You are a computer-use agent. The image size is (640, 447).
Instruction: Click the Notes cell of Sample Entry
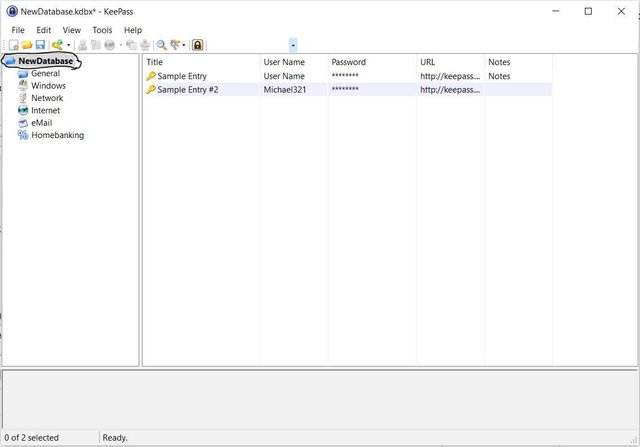point(499,76)
